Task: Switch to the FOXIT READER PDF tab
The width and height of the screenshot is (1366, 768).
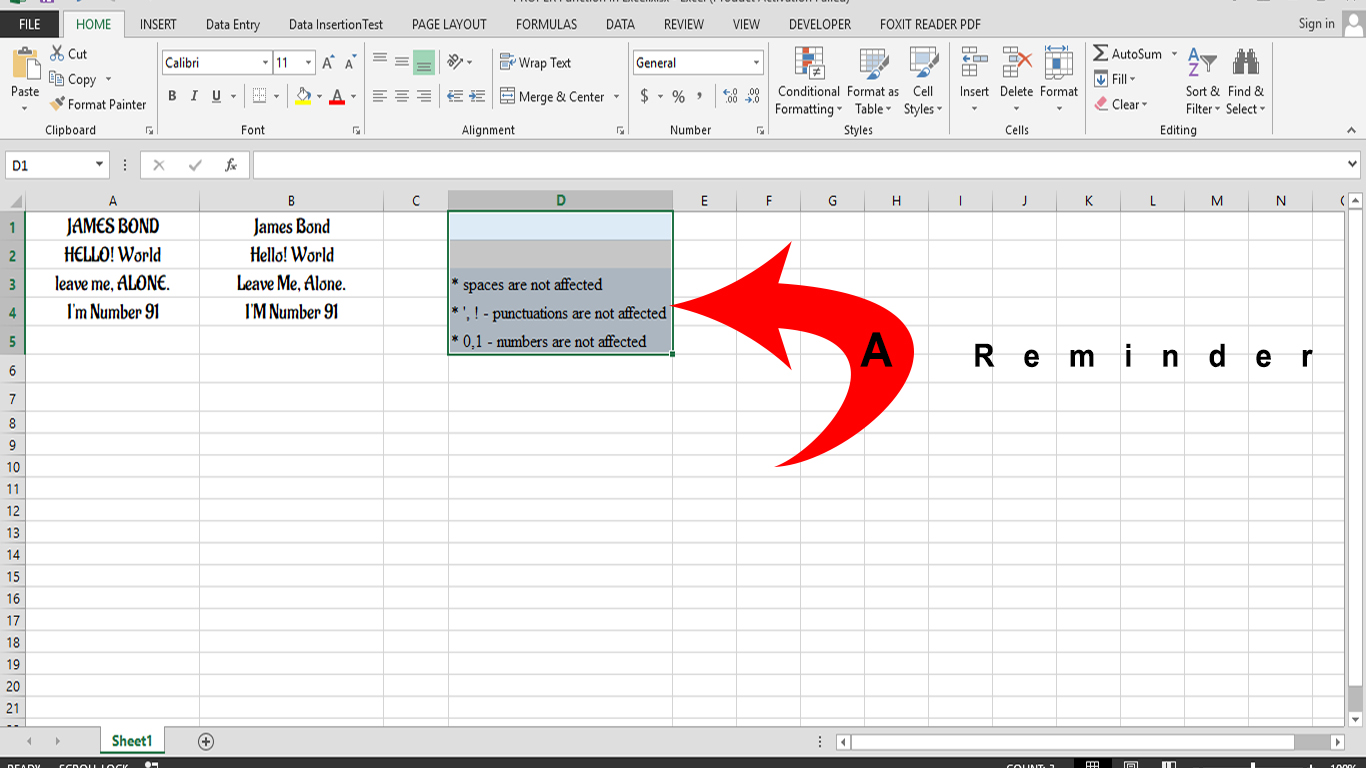Action: [930, 24]
